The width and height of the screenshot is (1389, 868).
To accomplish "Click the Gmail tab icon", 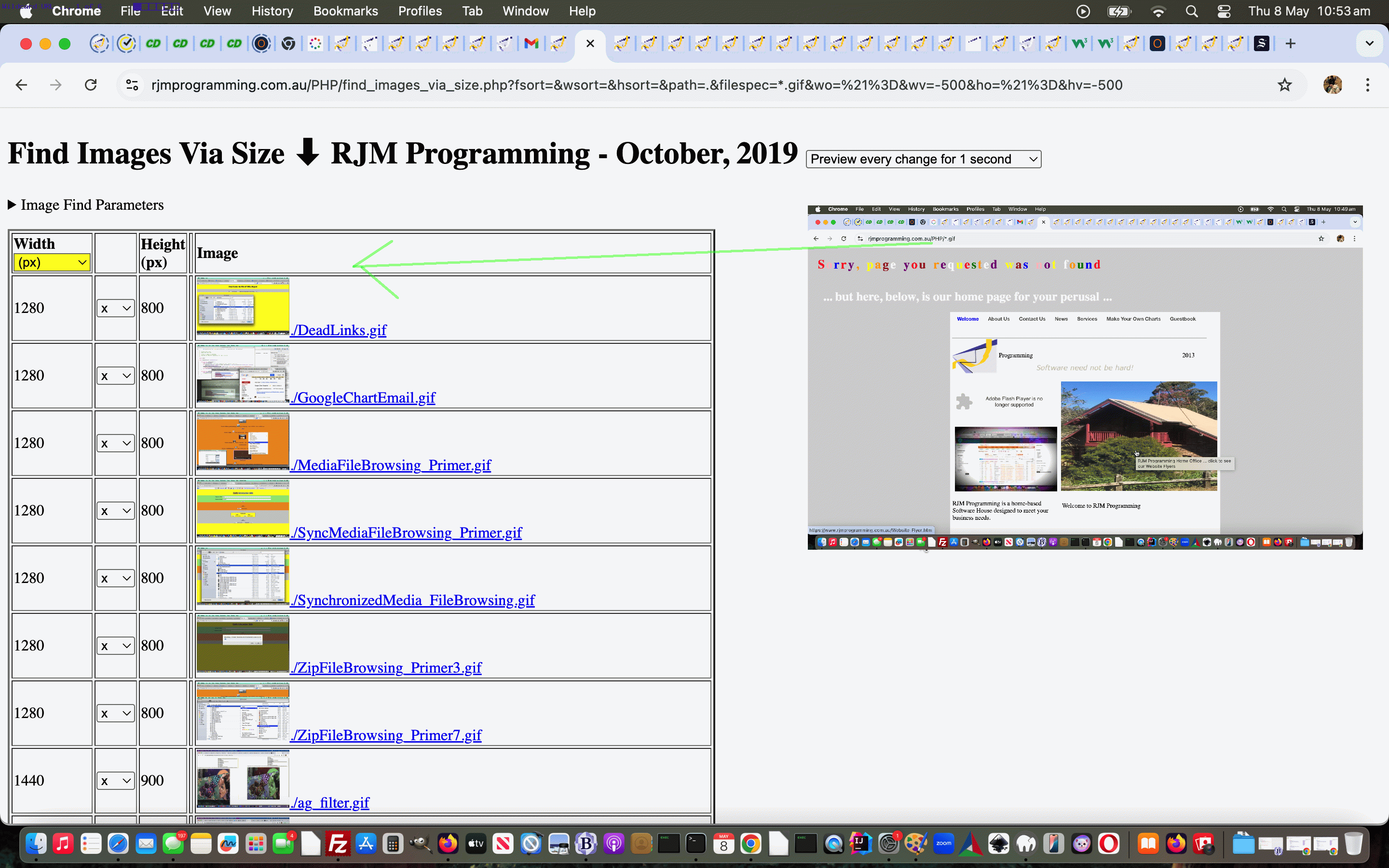I will [531, 43].
